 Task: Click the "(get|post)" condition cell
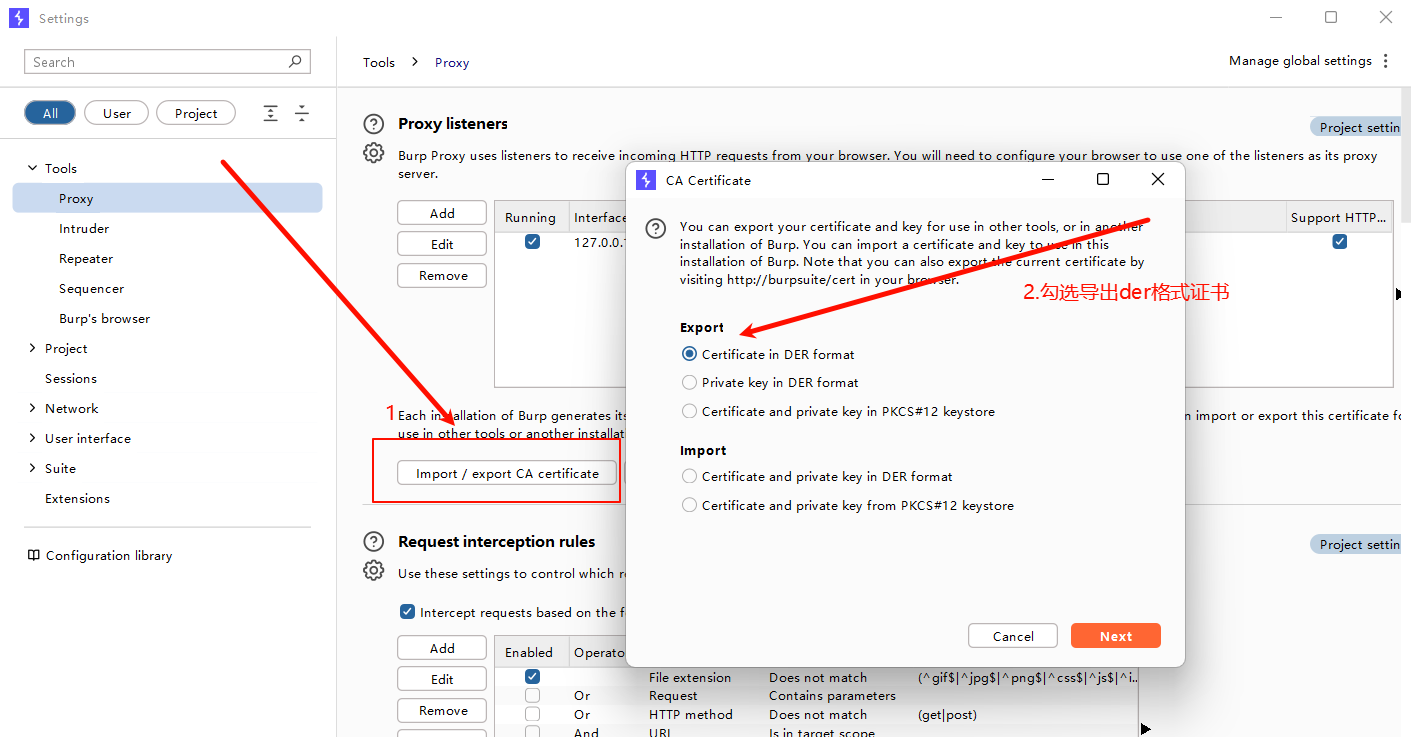[947, 714]
